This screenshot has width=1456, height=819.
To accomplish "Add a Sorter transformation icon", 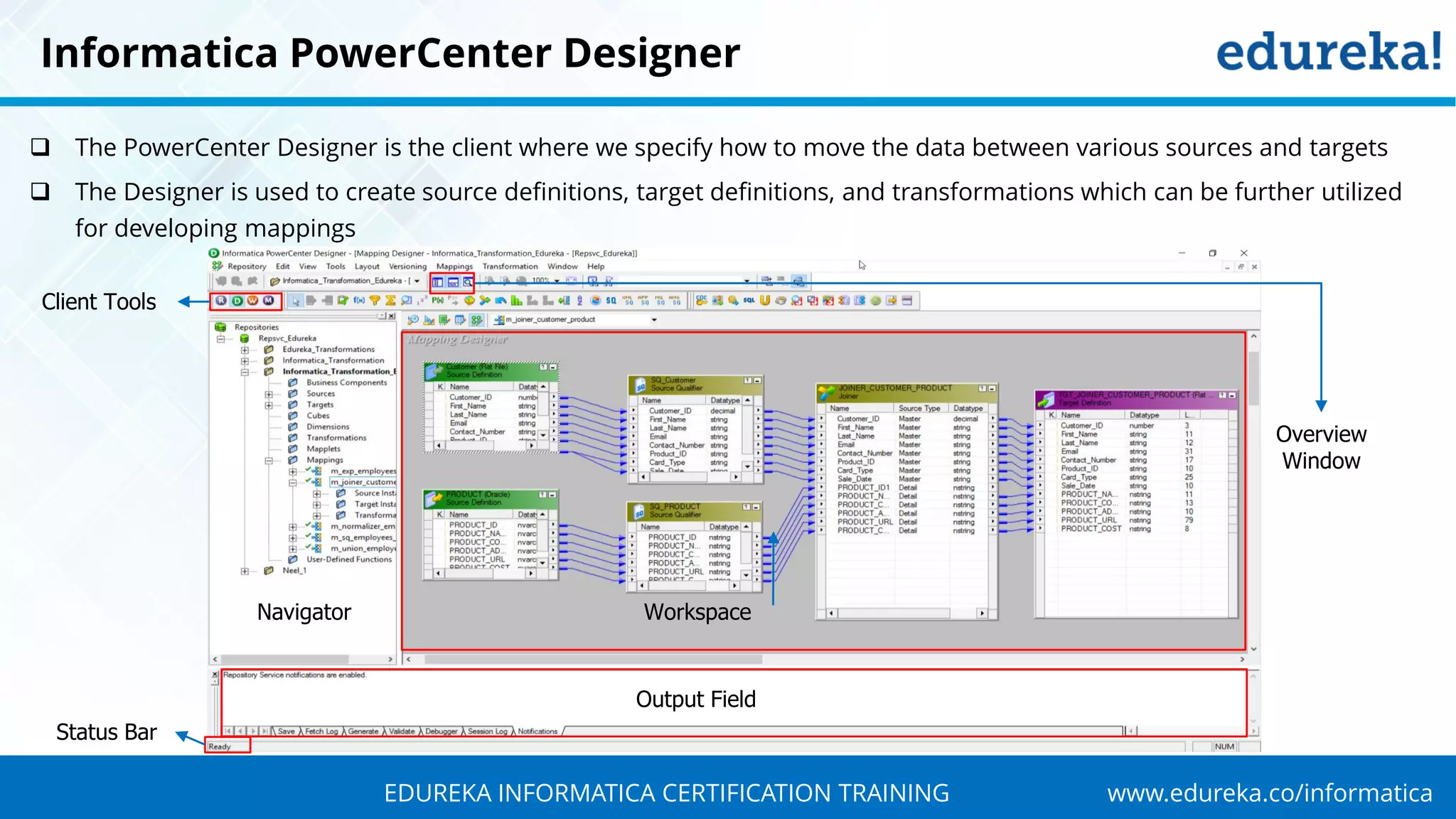I will click(579, 301).
